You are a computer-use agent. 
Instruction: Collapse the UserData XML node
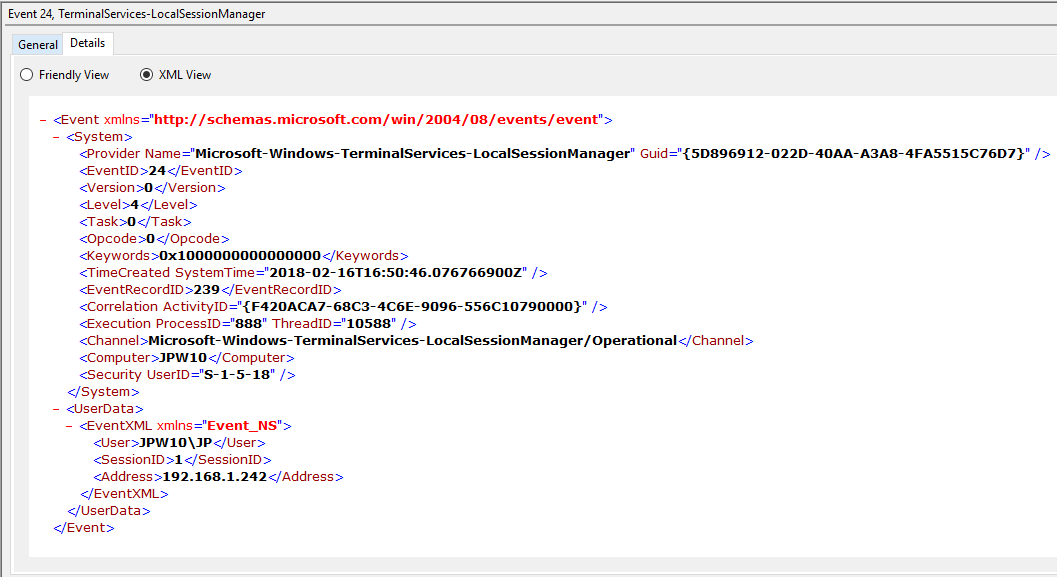57,409
